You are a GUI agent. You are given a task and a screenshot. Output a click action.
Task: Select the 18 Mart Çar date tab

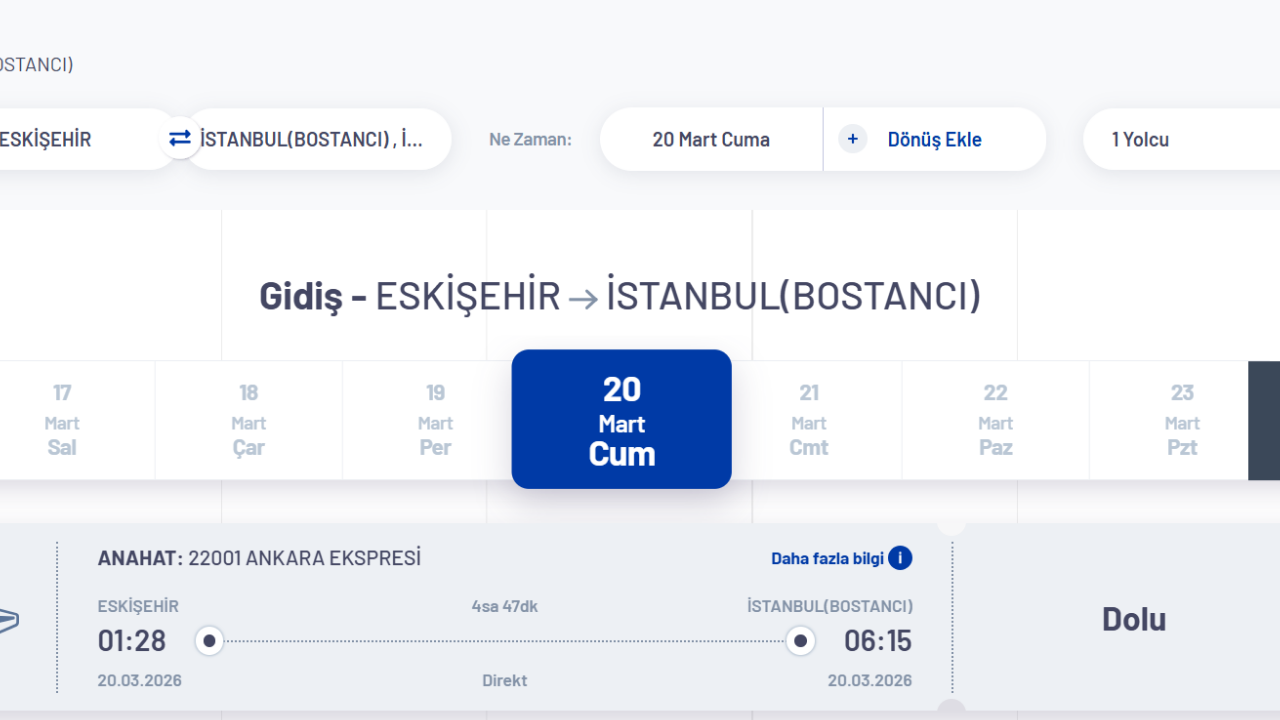[248, 419]
